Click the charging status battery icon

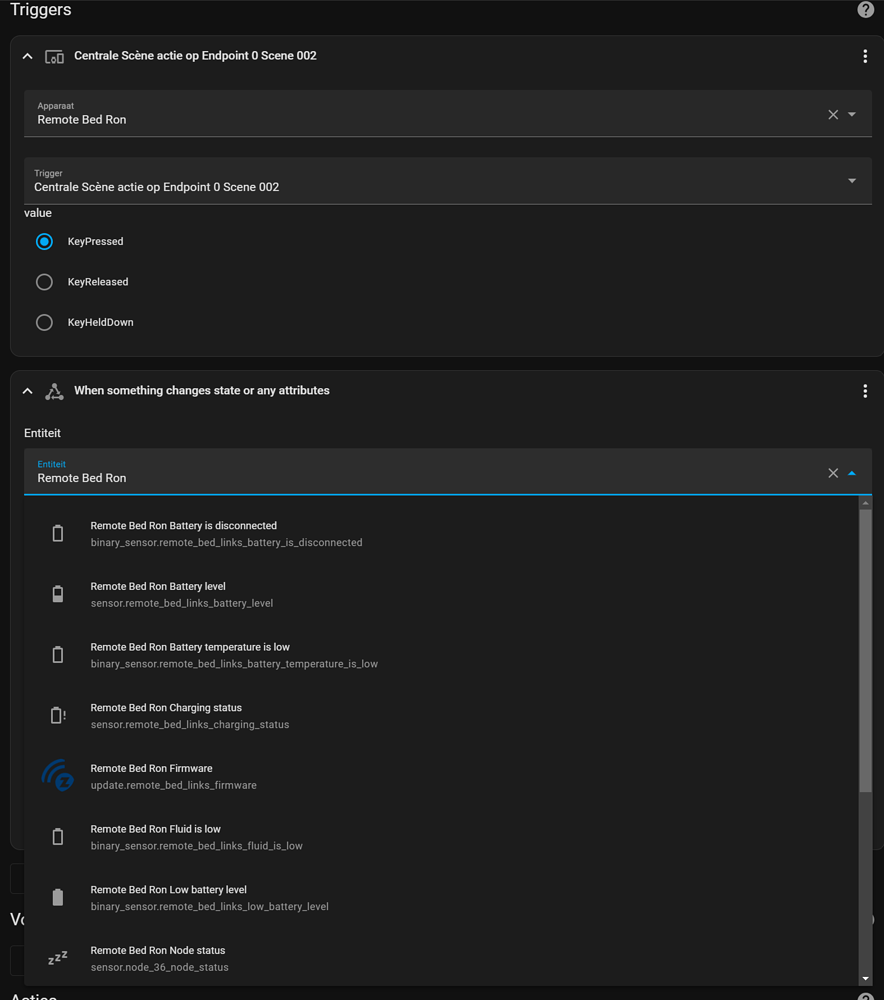(57, 714)
